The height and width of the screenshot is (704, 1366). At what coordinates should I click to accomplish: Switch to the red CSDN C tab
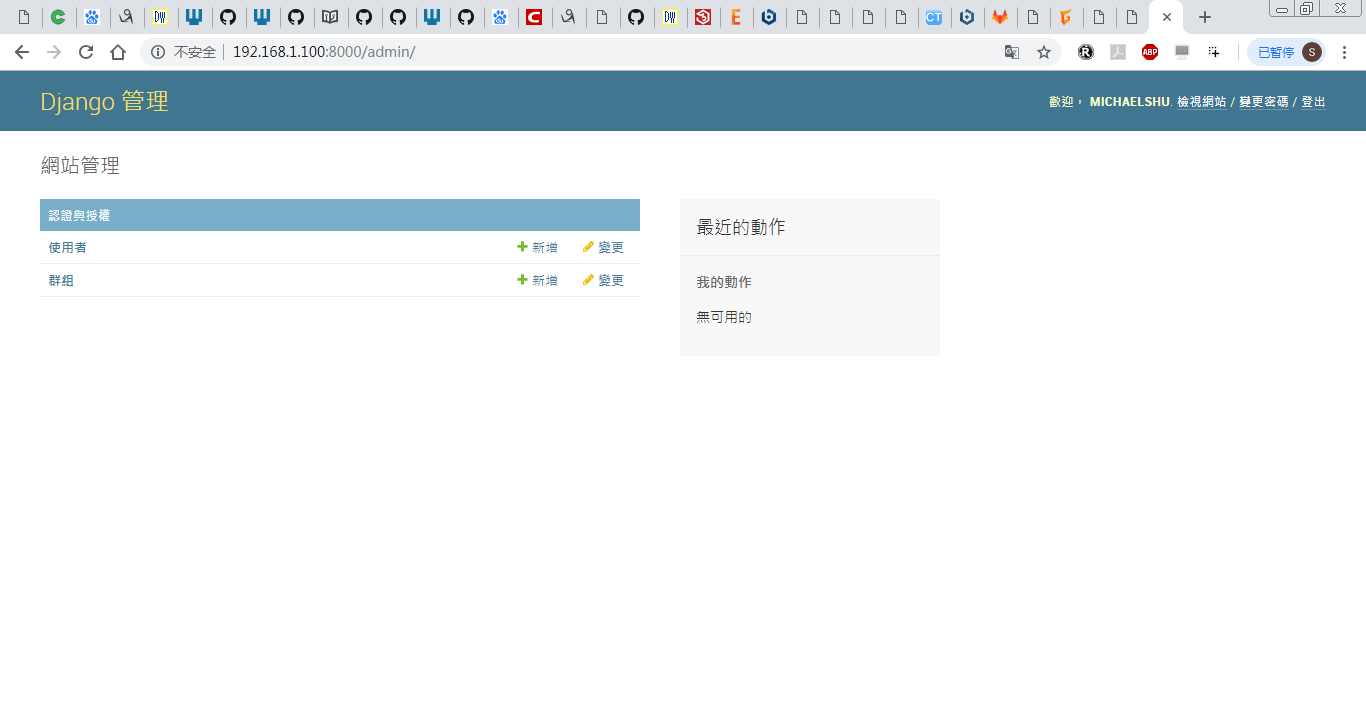pyautogui.click(x=534, y=17)
